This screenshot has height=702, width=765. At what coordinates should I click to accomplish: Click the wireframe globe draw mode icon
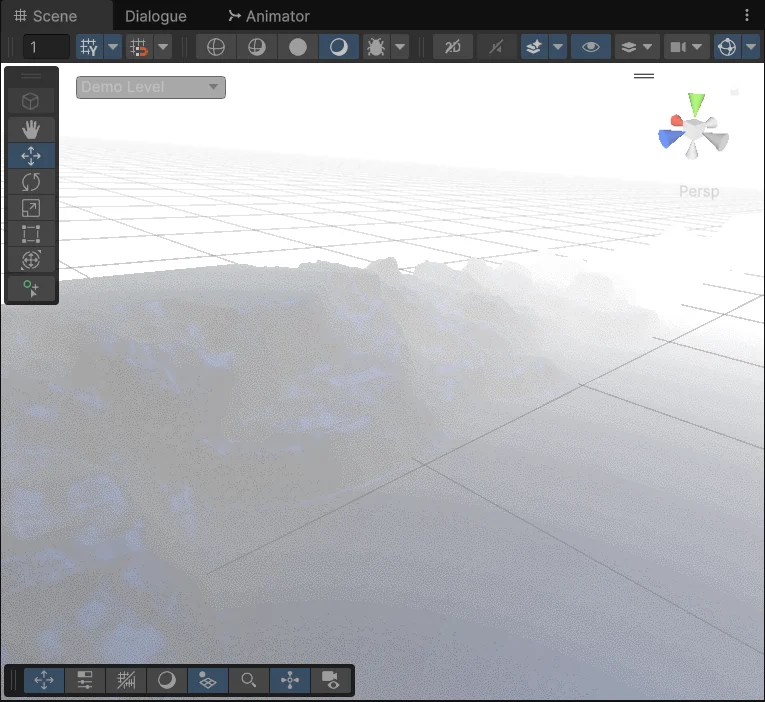[x=216, y=47]
